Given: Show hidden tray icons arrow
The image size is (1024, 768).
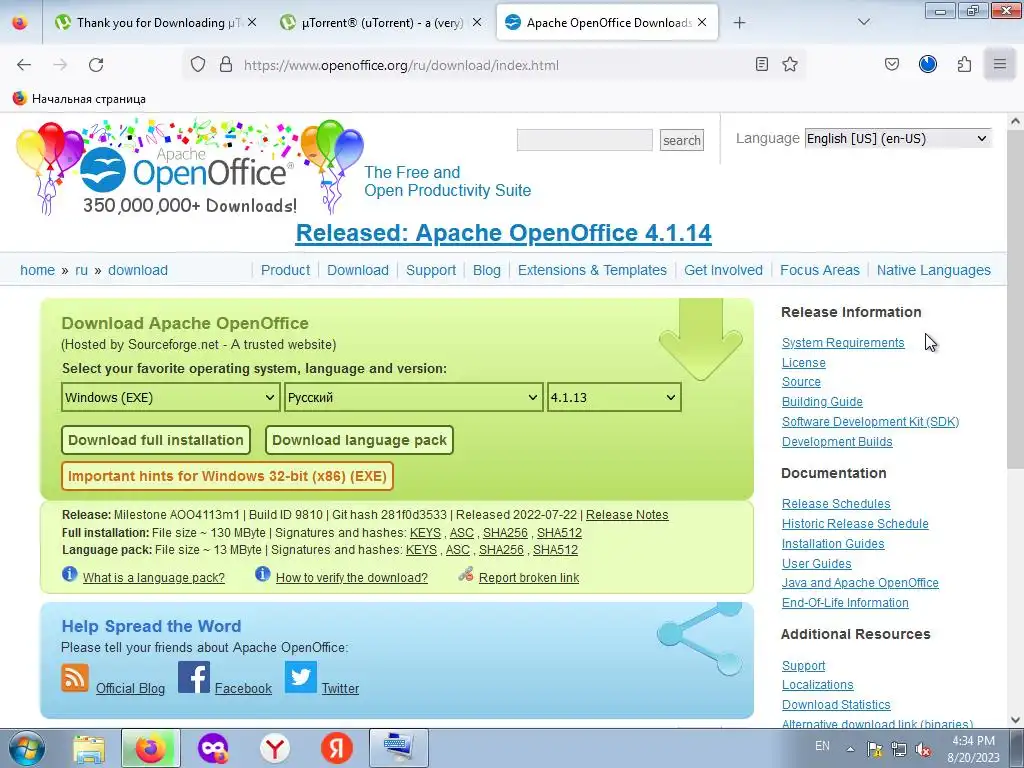Looking at the screenshot, I should 850,749.
